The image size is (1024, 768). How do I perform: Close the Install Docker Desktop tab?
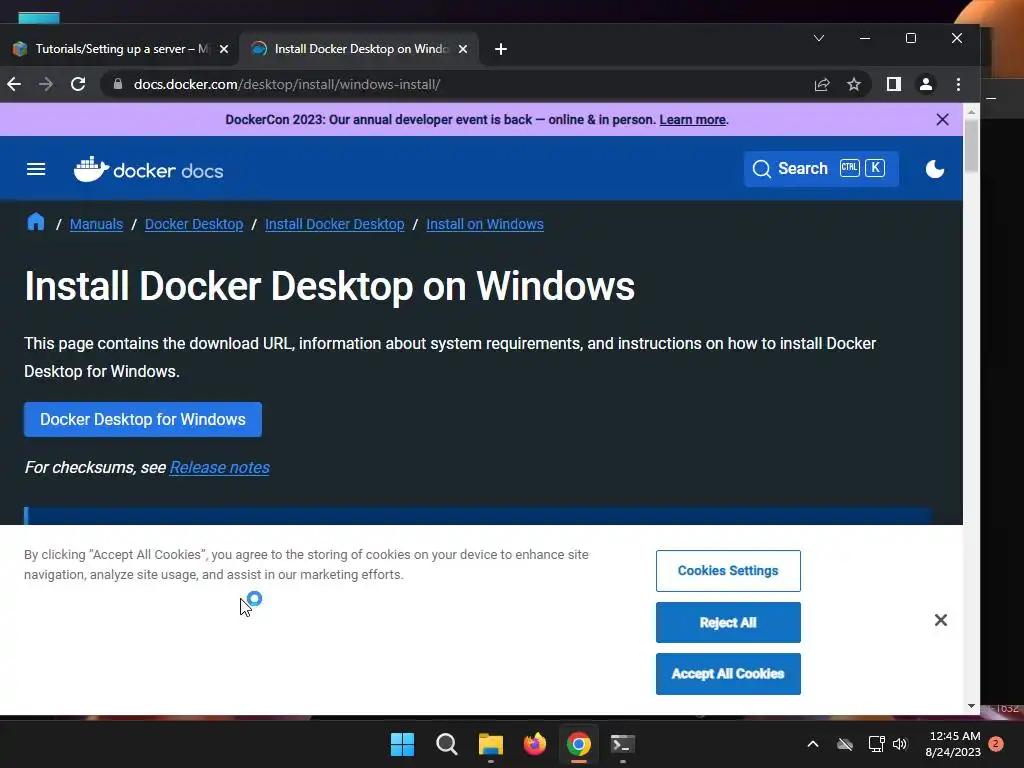(463, 49)
